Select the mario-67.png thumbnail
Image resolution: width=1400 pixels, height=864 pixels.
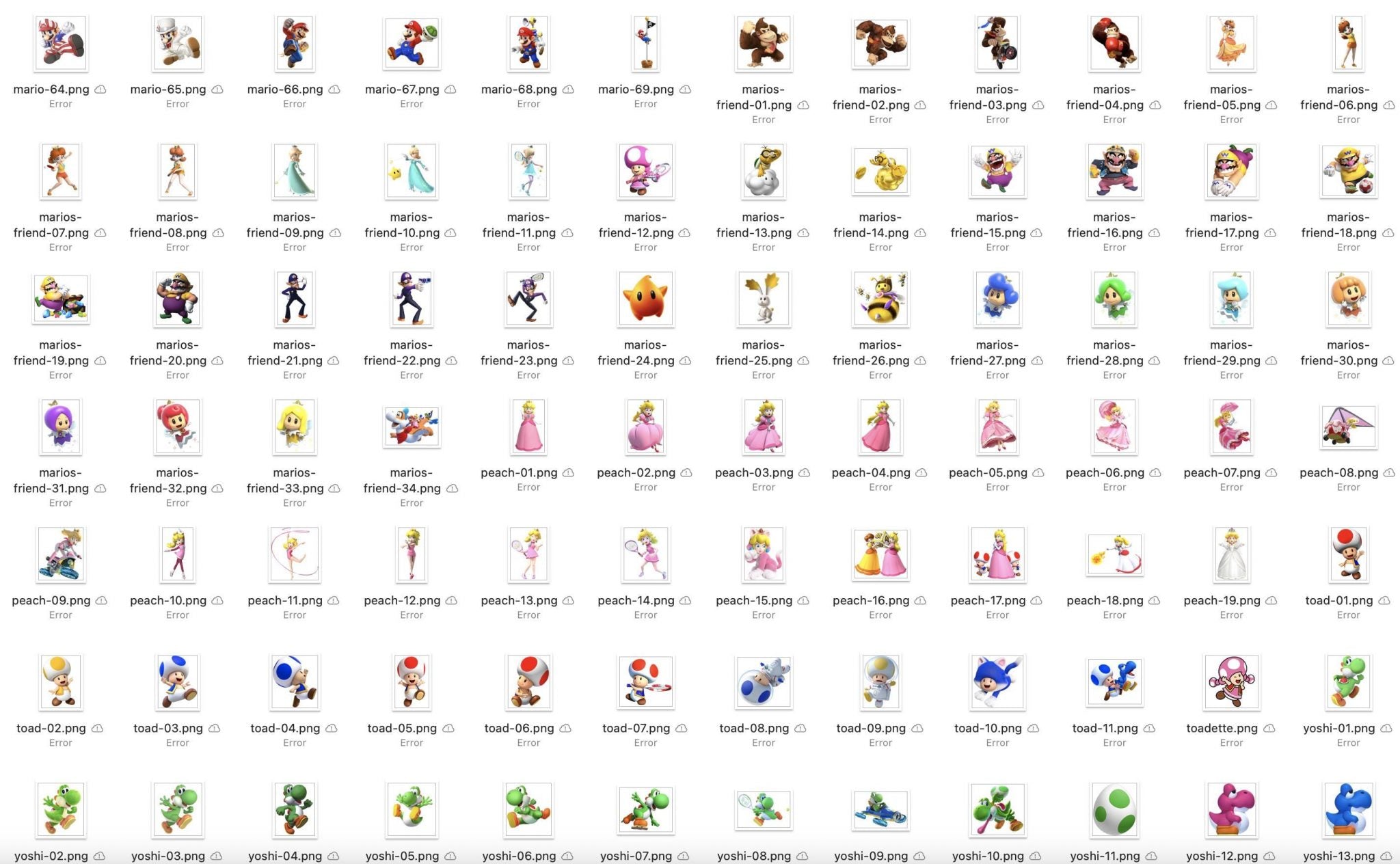(411, 42)
